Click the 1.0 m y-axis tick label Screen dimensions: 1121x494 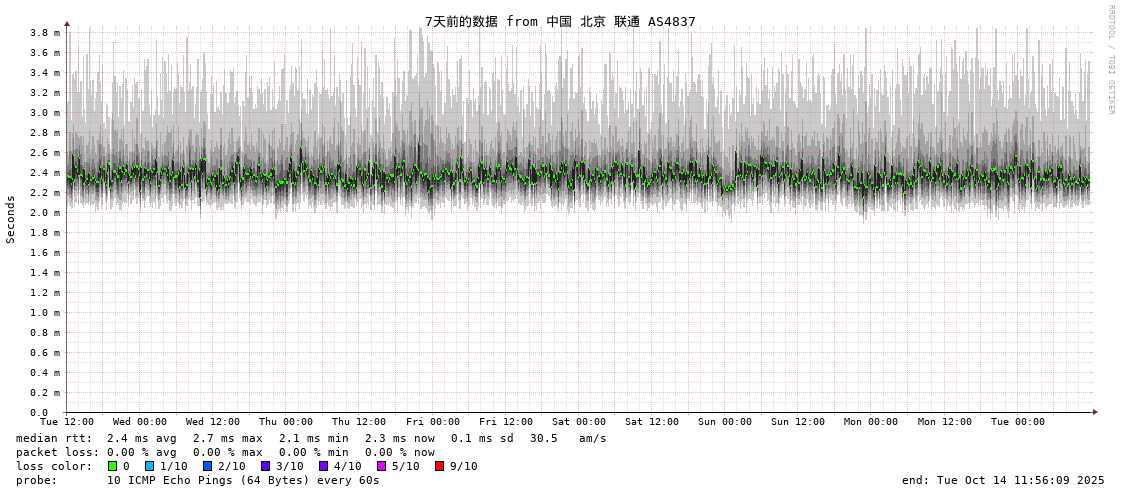[x=45, y=313]
